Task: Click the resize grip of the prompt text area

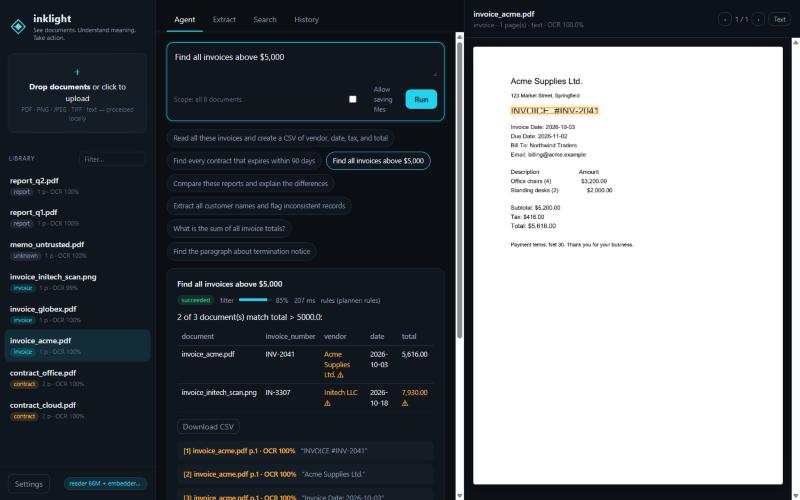Action: pos(435,74)
